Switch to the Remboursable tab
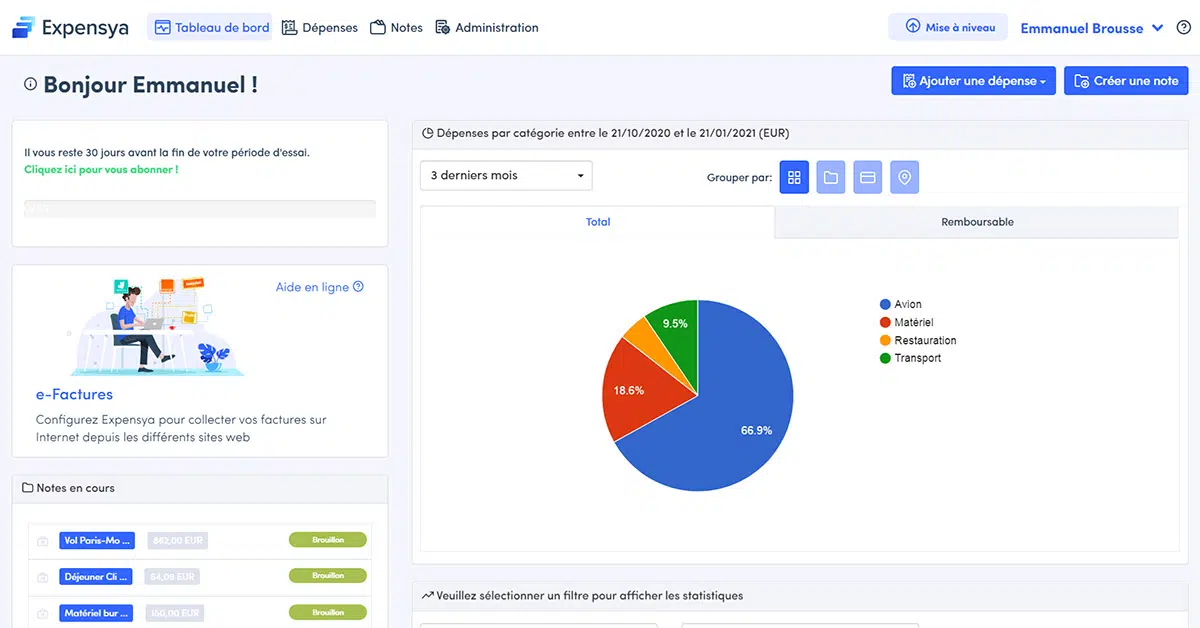Viewport: 1200px width, 628px height. pyautogui.click(x=976, y=222)
